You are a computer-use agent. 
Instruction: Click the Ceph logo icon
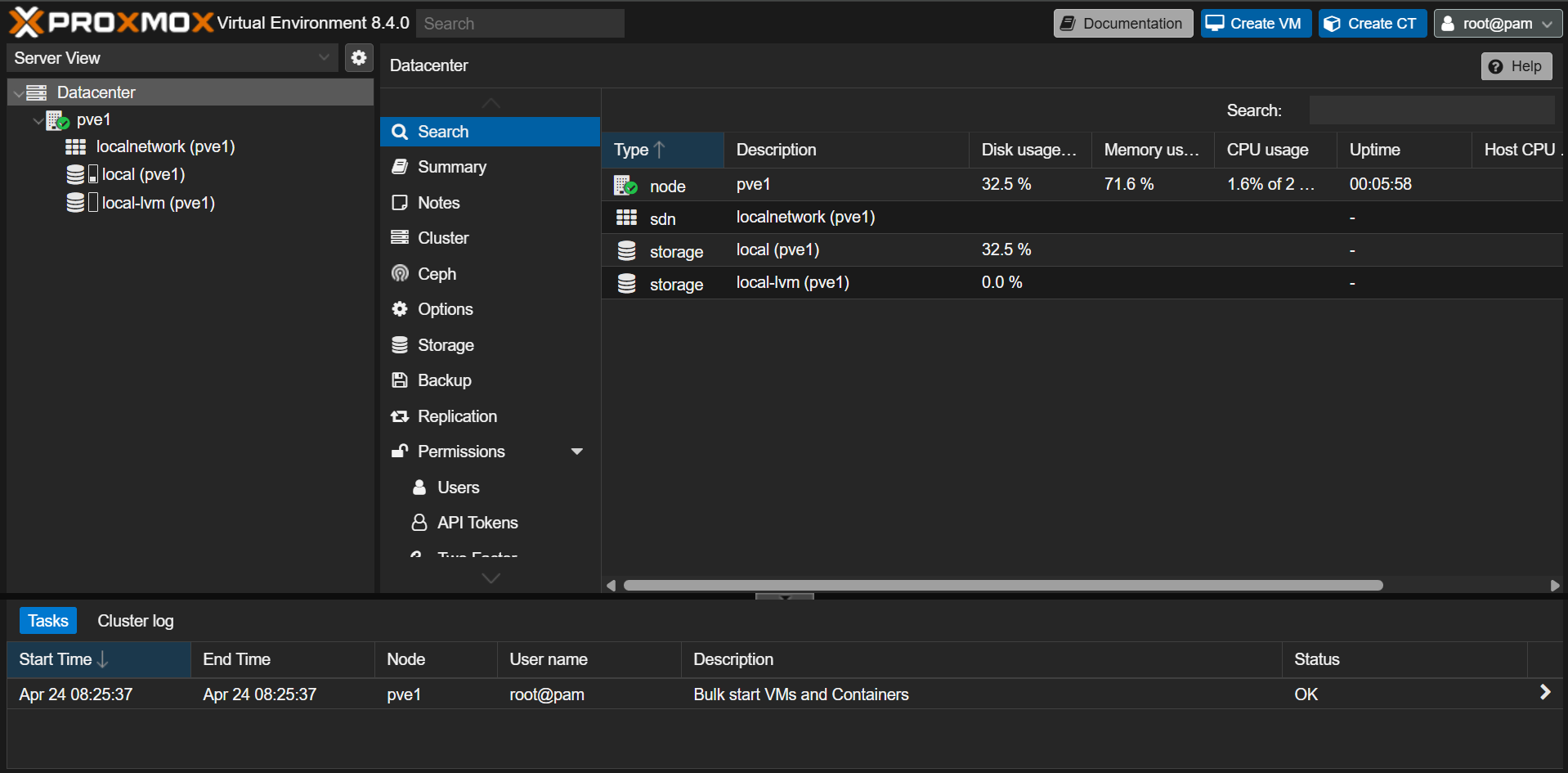coord(400,273)
